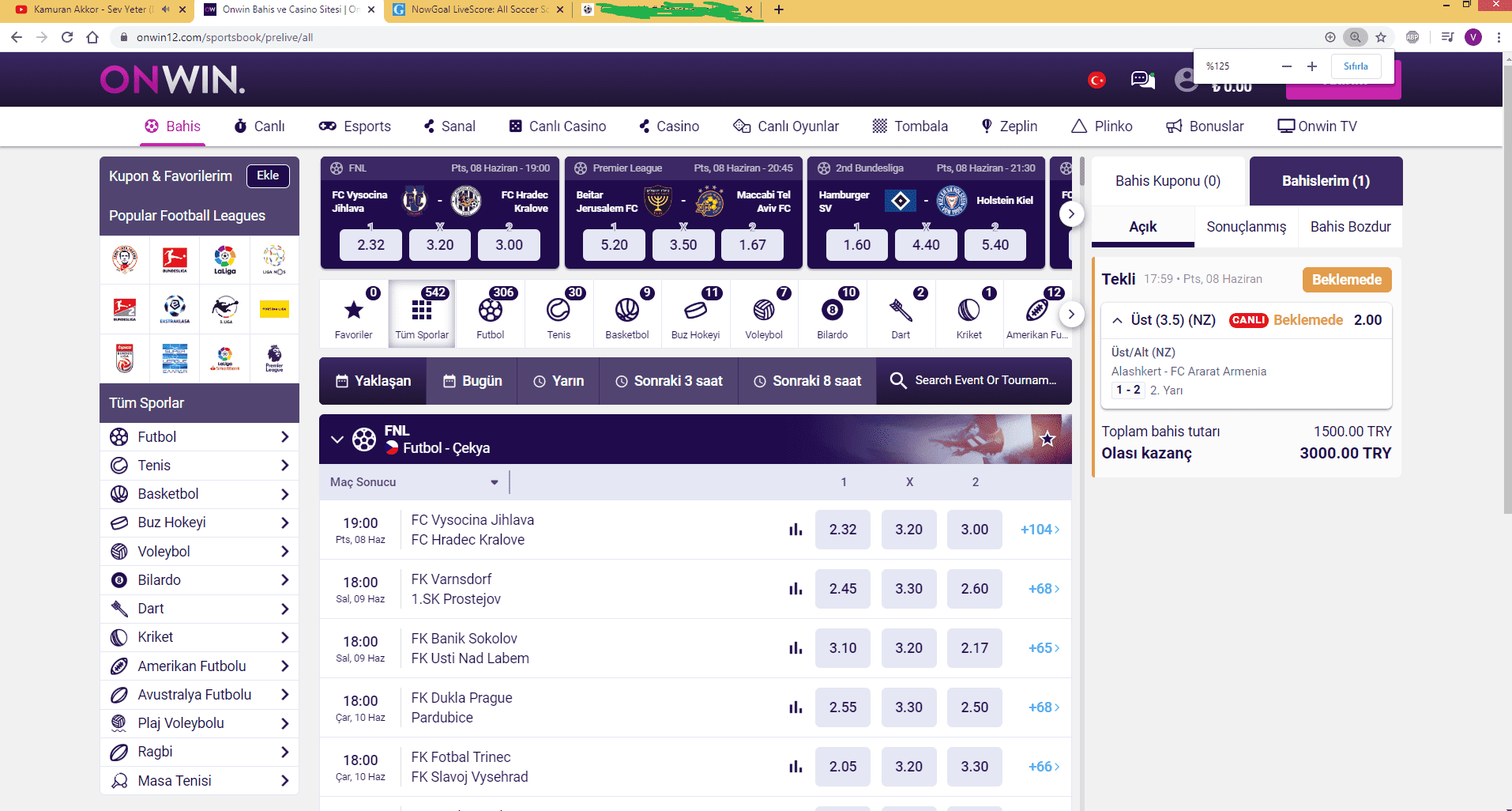Collapse the FNL Futbol - Çekya section
The image size is (1512, 811).
(337, 439)
